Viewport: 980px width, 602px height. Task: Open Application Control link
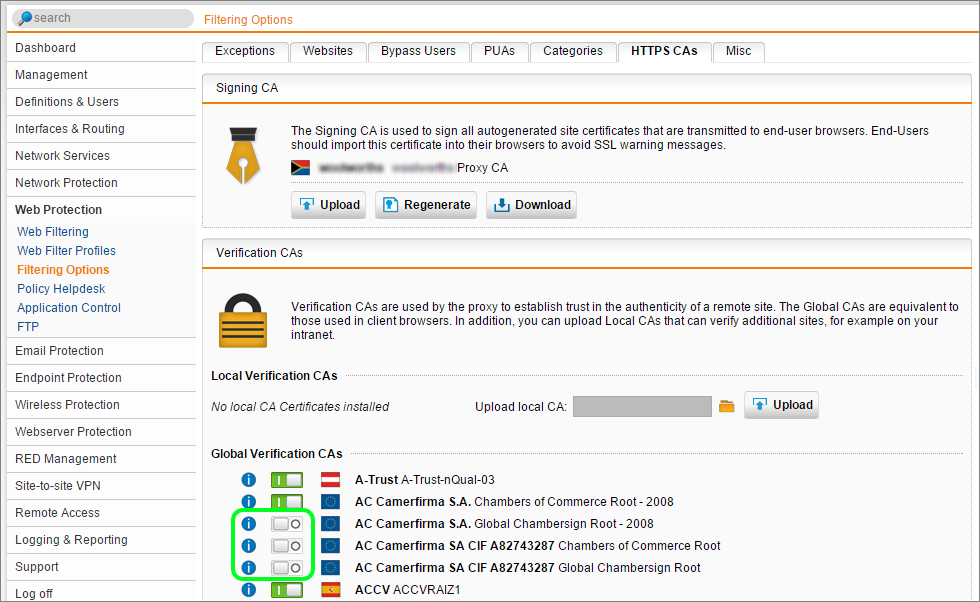tap(69, 308)
